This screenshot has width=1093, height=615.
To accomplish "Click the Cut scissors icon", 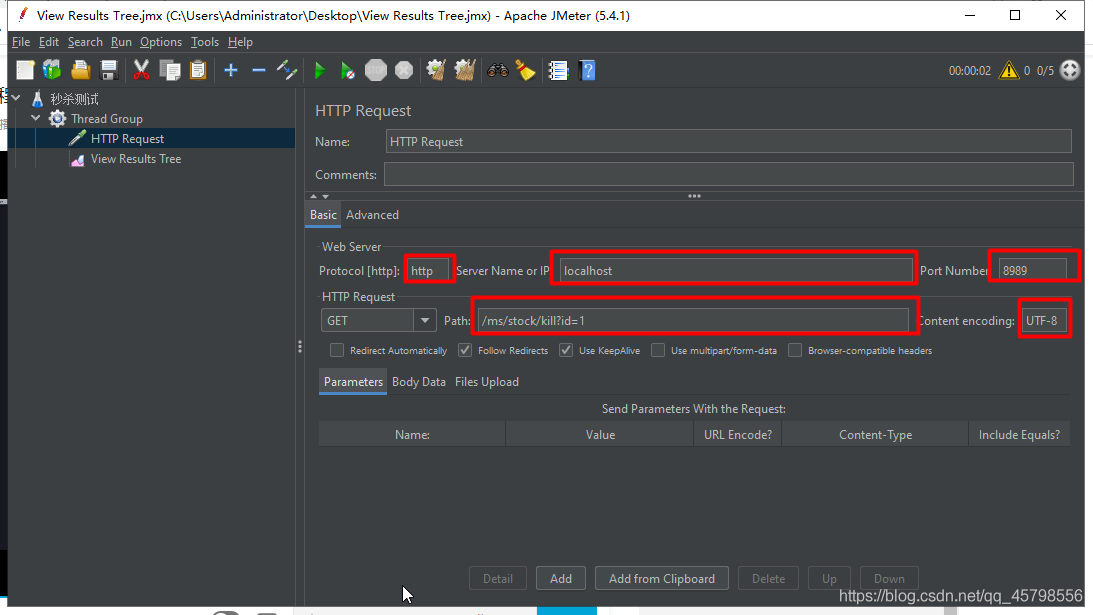I will 142,70.
